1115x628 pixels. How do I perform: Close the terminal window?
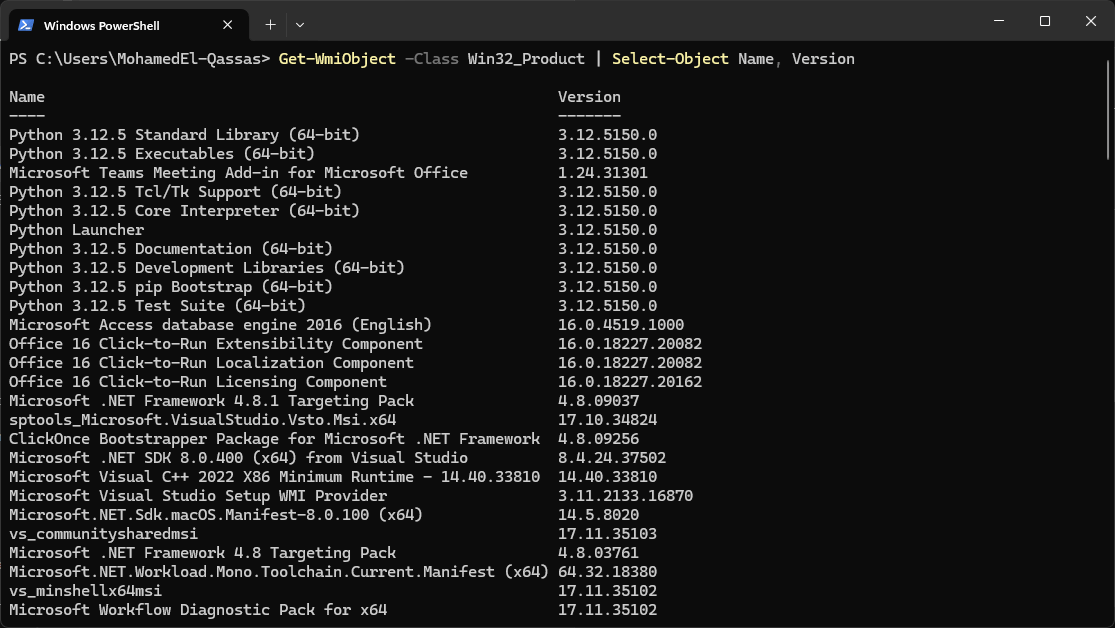click(1091, 21)
